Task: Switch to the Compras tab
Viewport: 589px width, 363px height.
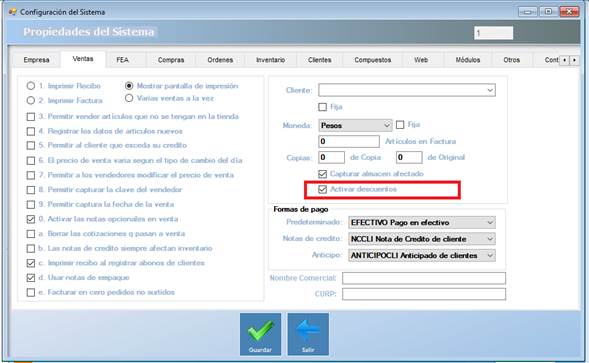Action: (171, 60)
